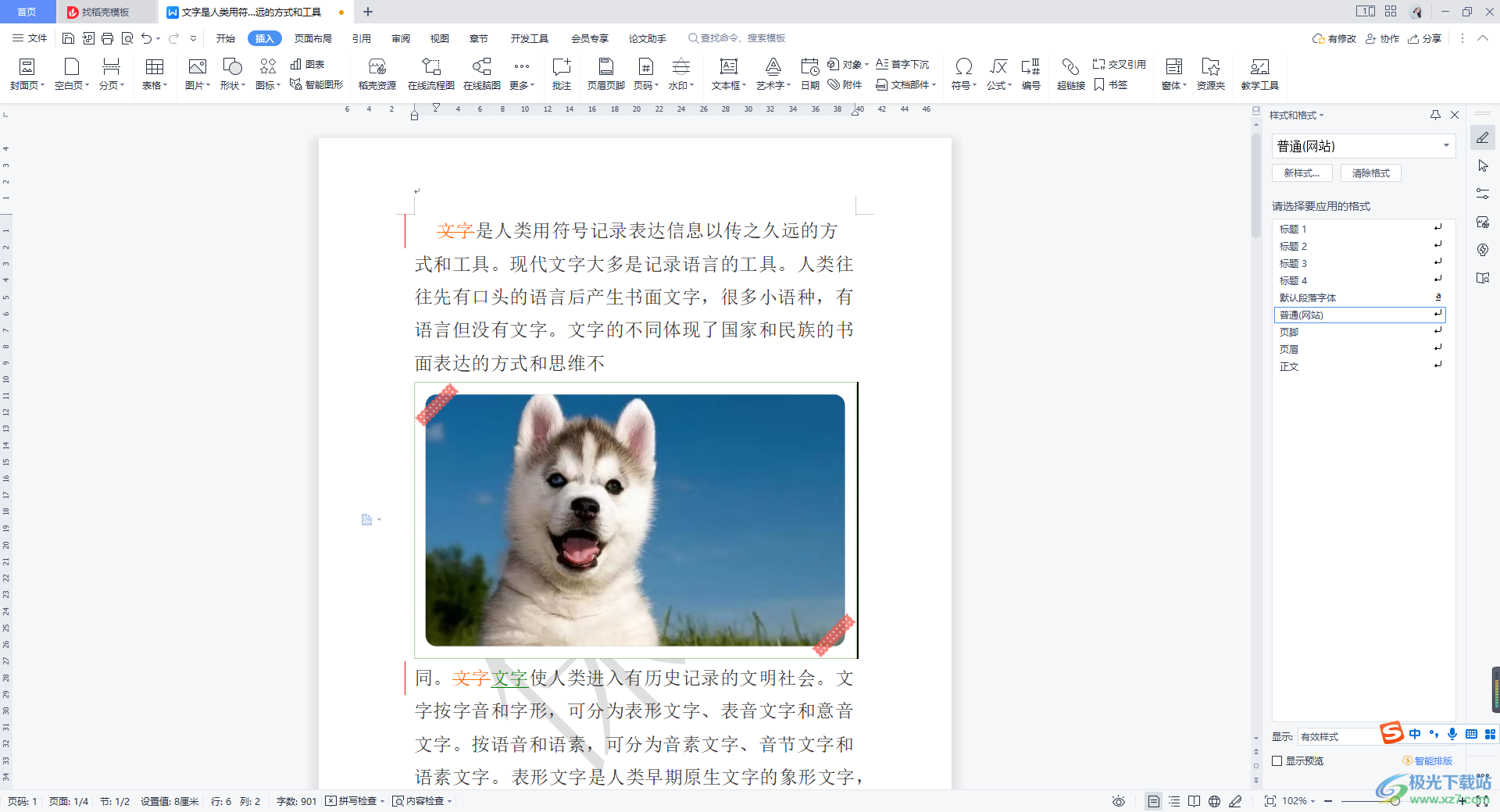Screen dimensions: 1500x812
Task: Click the 查找命令 search field
Action: pos(736,38)
